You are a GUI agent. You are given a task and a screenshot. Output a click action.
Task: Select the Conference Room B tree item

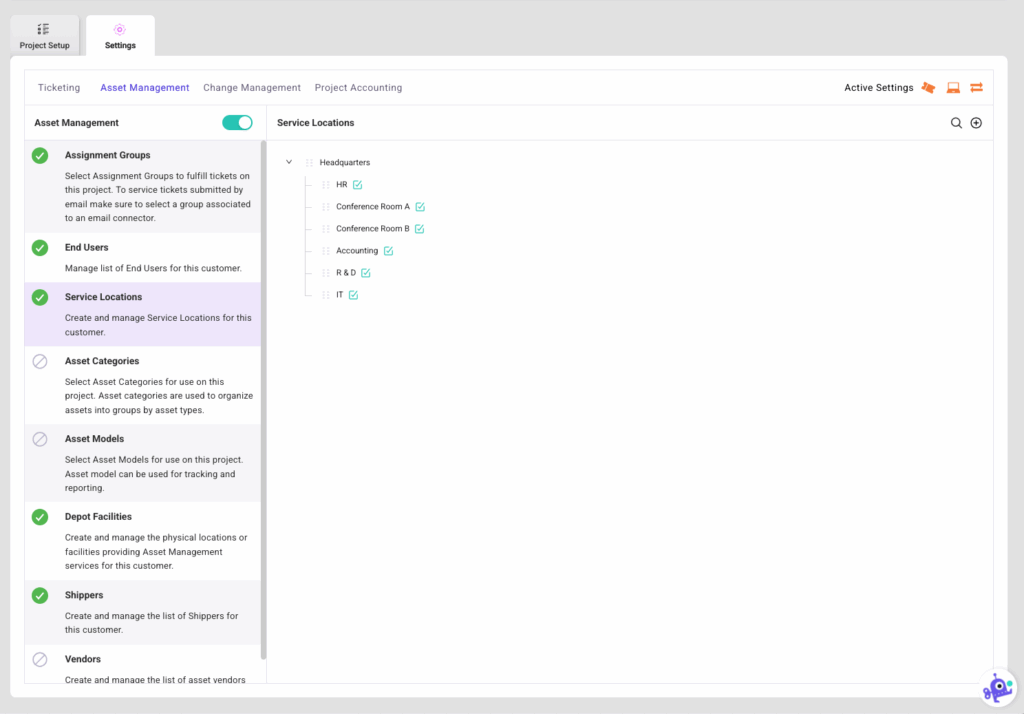[x=373, y=228]
